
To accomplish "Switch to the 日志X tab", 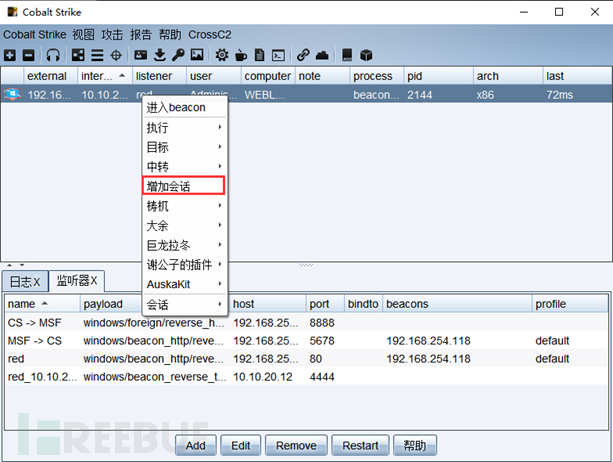I will 25,281.
